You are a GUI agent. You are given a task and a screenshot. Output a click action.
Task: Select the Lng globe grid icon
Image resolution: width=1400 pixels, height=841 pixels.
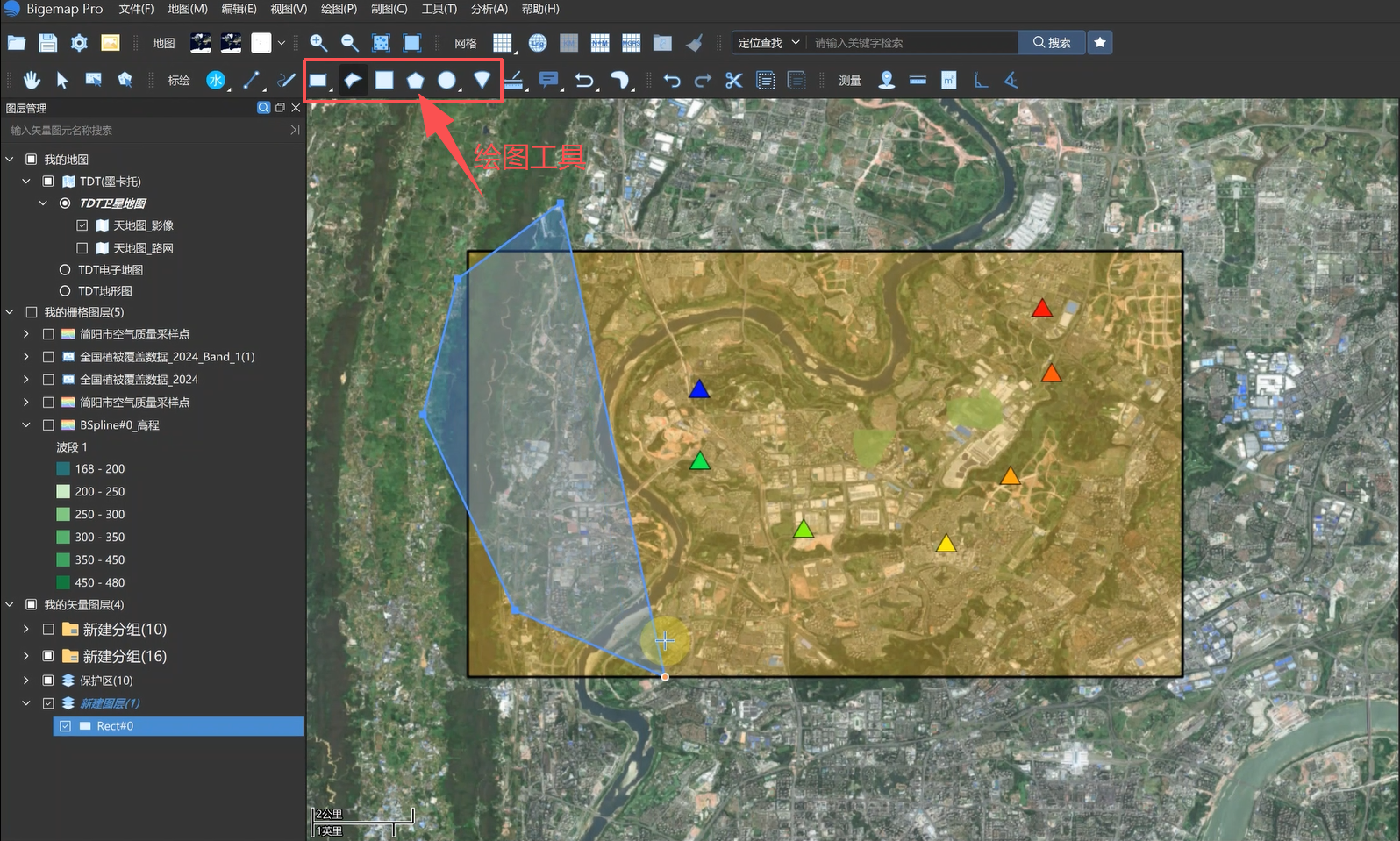(x=538, y=42)
